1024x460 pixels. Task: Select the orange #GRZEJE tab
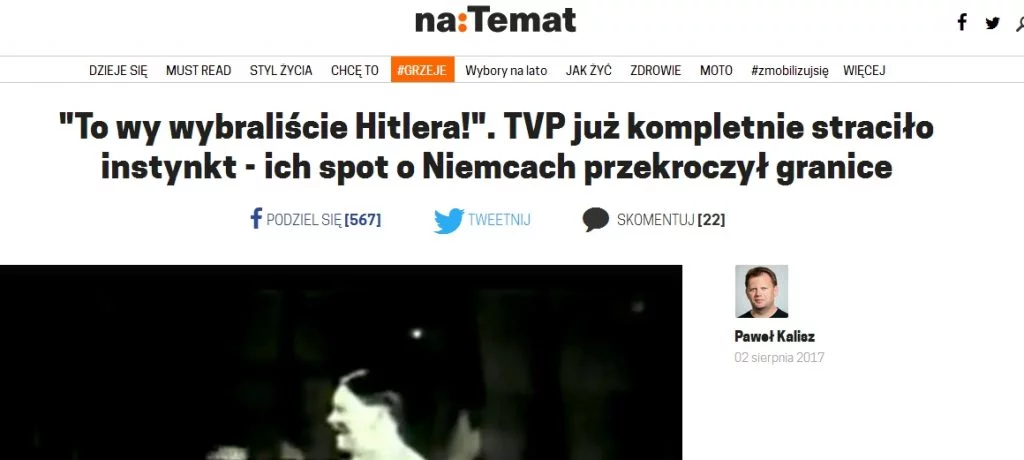423,70
